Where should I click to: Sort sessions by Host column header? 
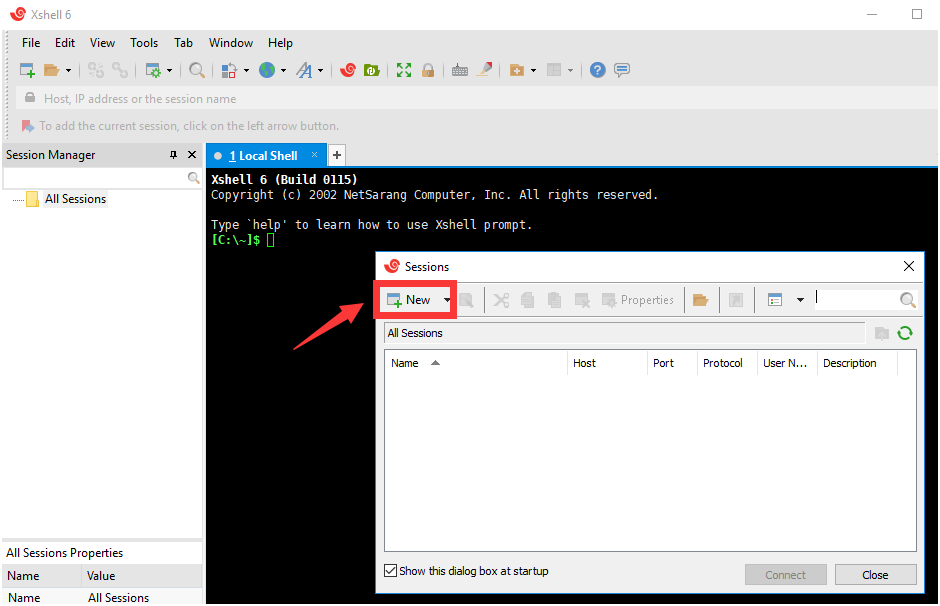(x=607, y=363)
